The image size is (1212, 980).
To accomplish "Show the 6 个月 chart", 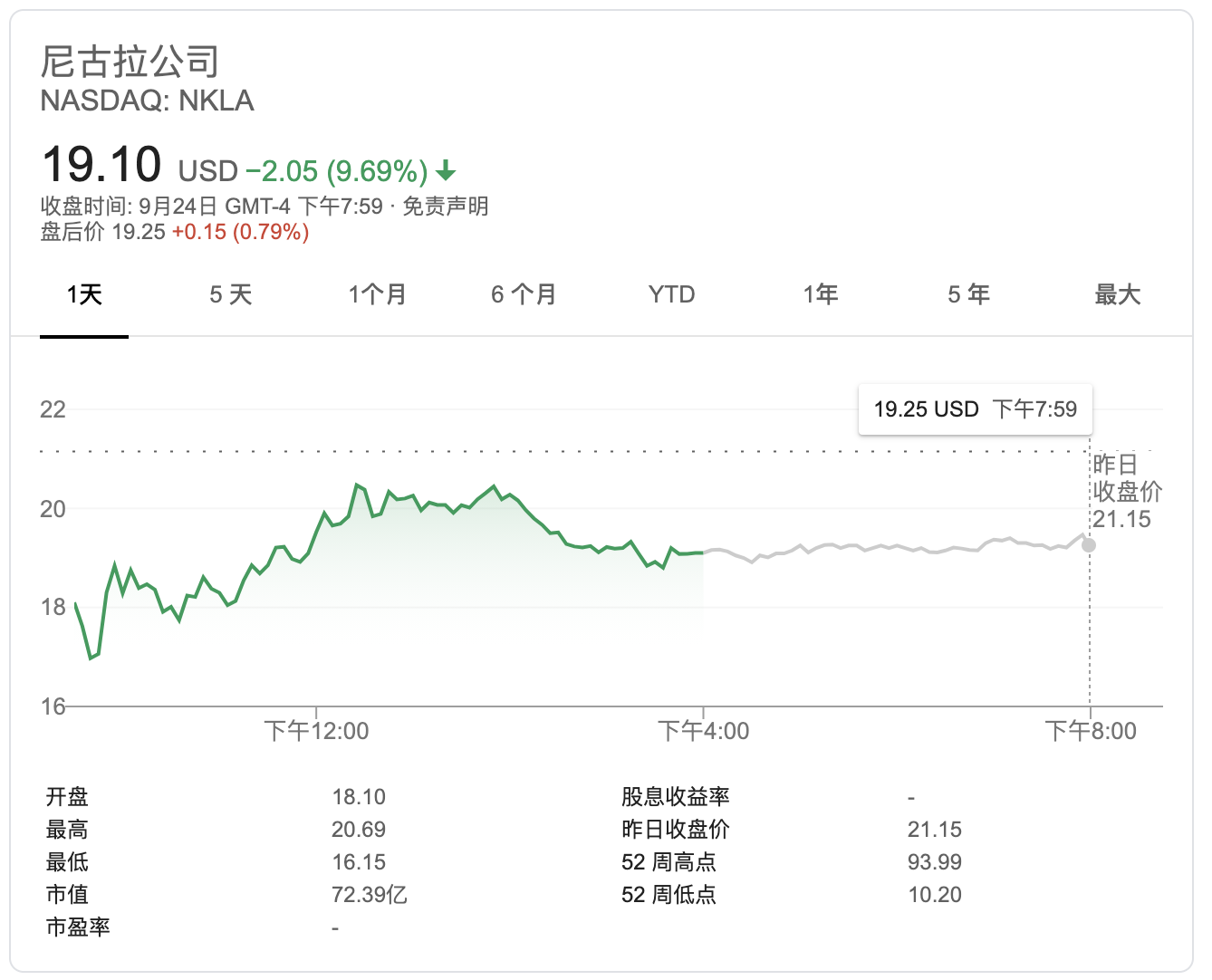I will [524, 294].
